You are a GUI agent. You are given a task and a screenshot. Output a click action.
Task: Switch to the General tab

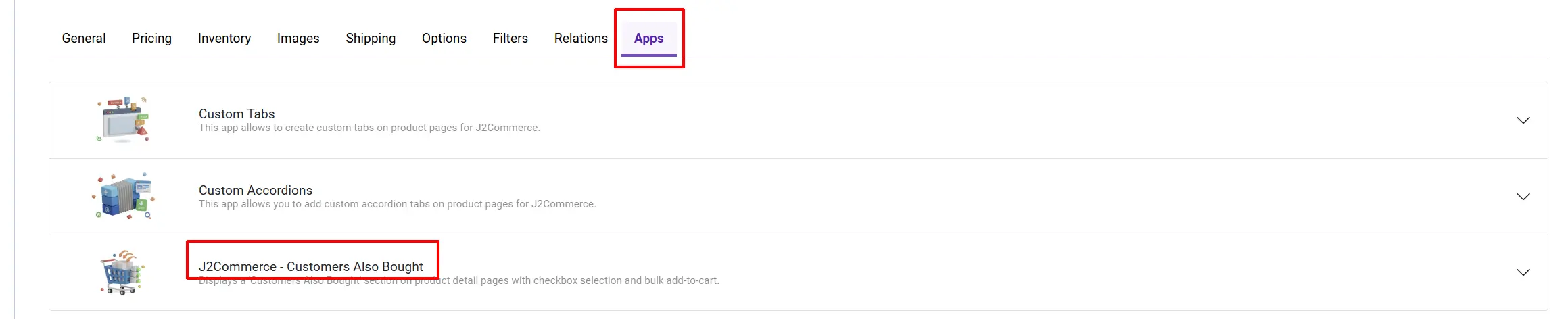click(84, 39)
